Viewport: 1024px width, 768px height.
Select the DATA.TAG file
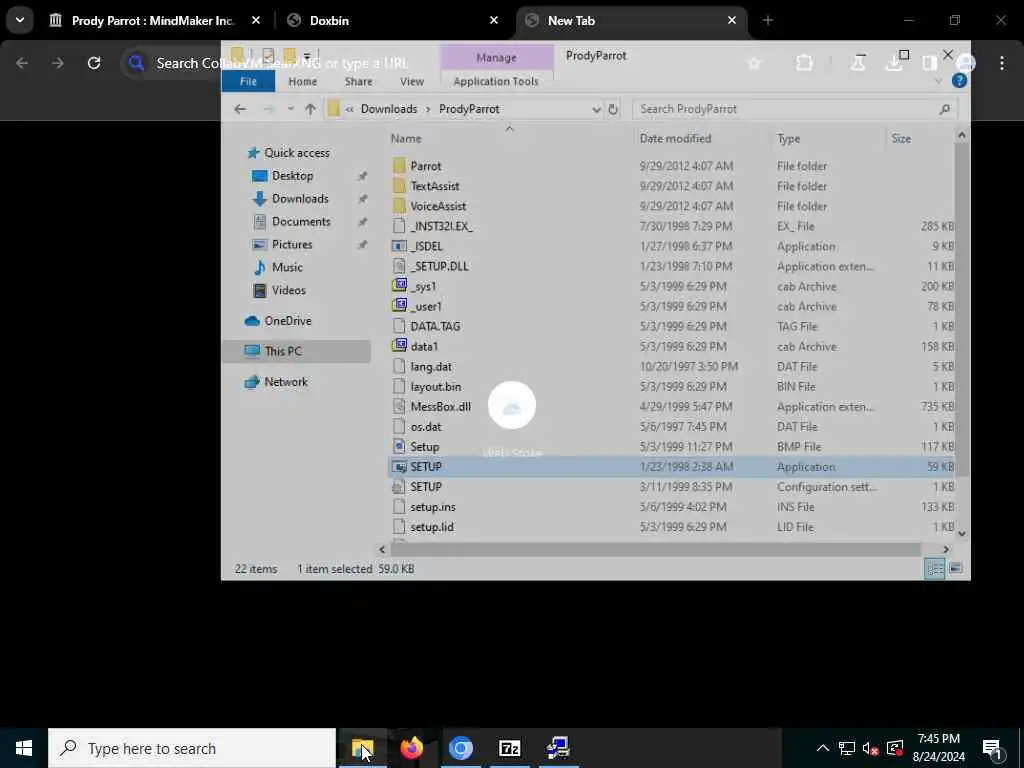[x=435, y=327]
